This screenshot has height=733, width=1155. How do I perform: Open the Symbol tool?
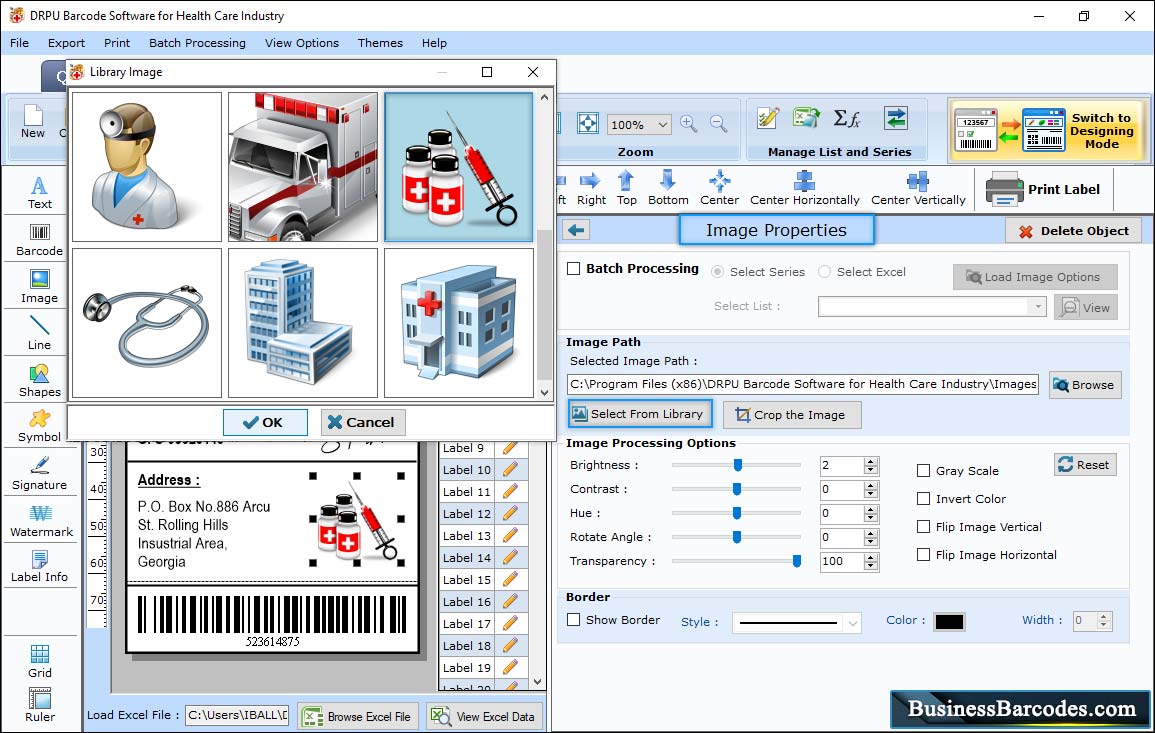click(39, 426)
